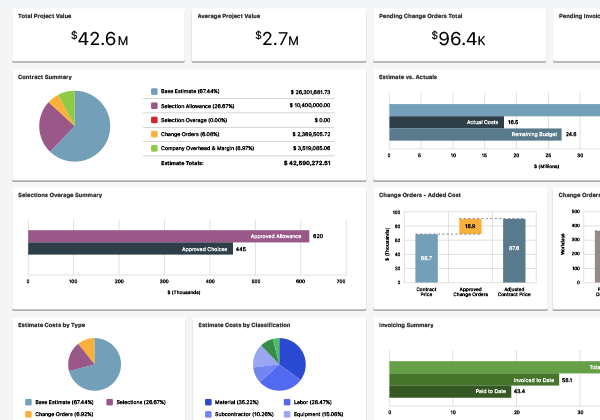The height and width of the screenshot is (420, 600).
Task: Click the blue Contract Price column
Action: click(426, 258)
